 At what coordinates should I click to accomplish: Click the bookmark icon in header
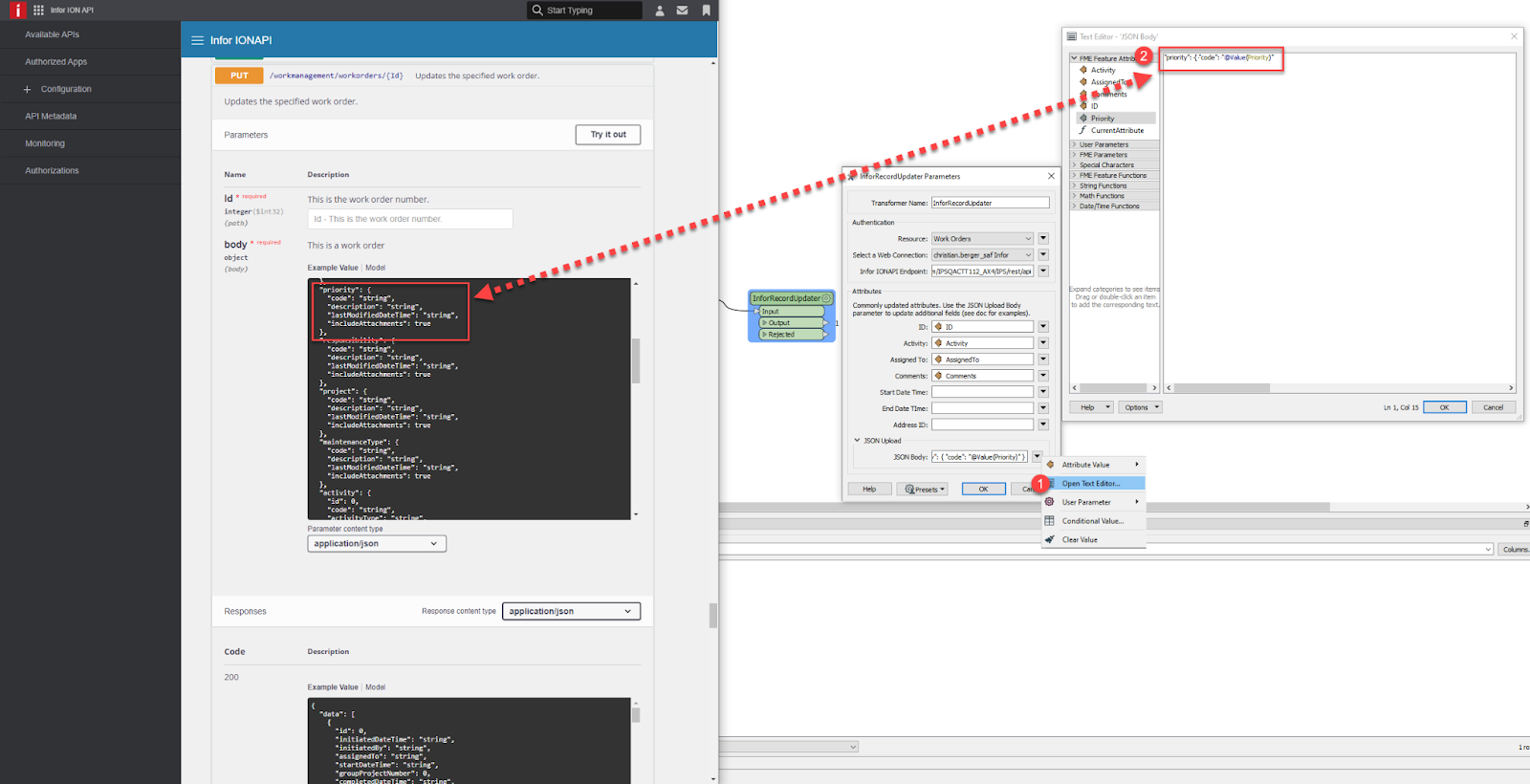pos(707,11)
